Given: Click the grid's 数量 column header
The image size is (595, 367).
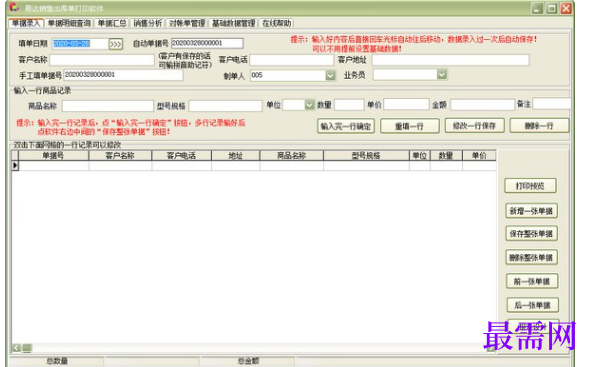Looking at the screenshot, I should point(446,156).
